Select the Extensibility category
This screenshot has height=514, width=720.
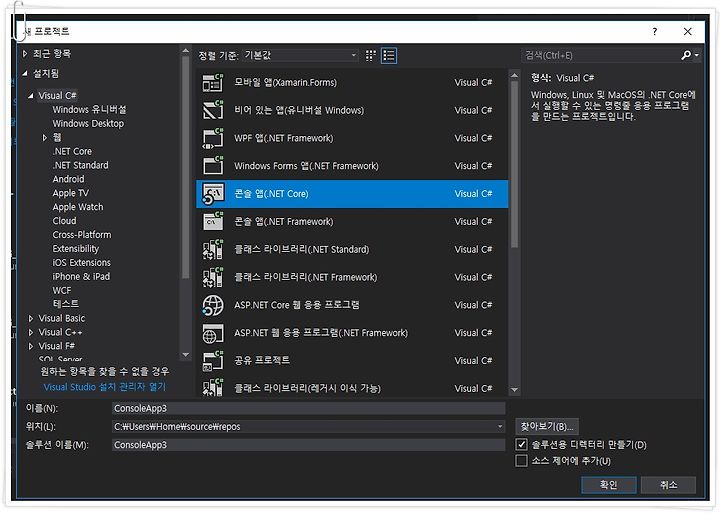(x=75, y=249)
